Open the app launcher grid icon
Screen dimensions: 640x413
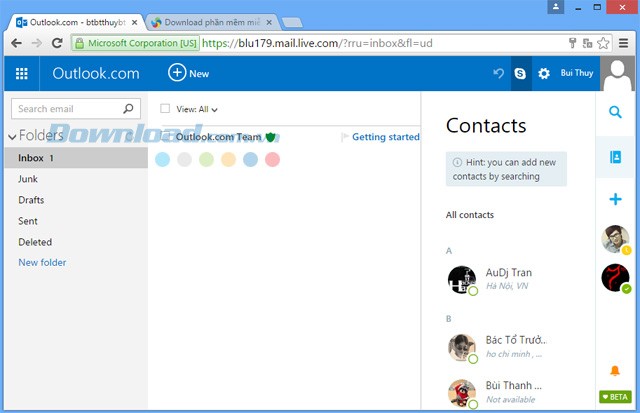22,73
